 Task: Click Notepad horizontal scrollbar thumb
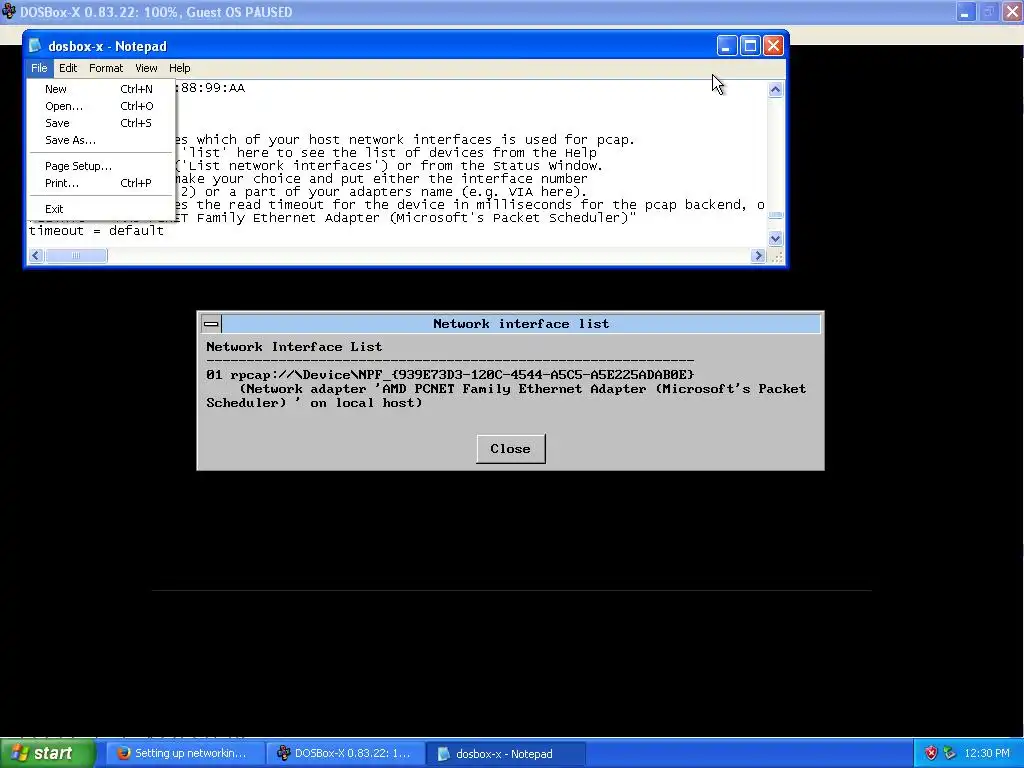(x=76, y=256)
